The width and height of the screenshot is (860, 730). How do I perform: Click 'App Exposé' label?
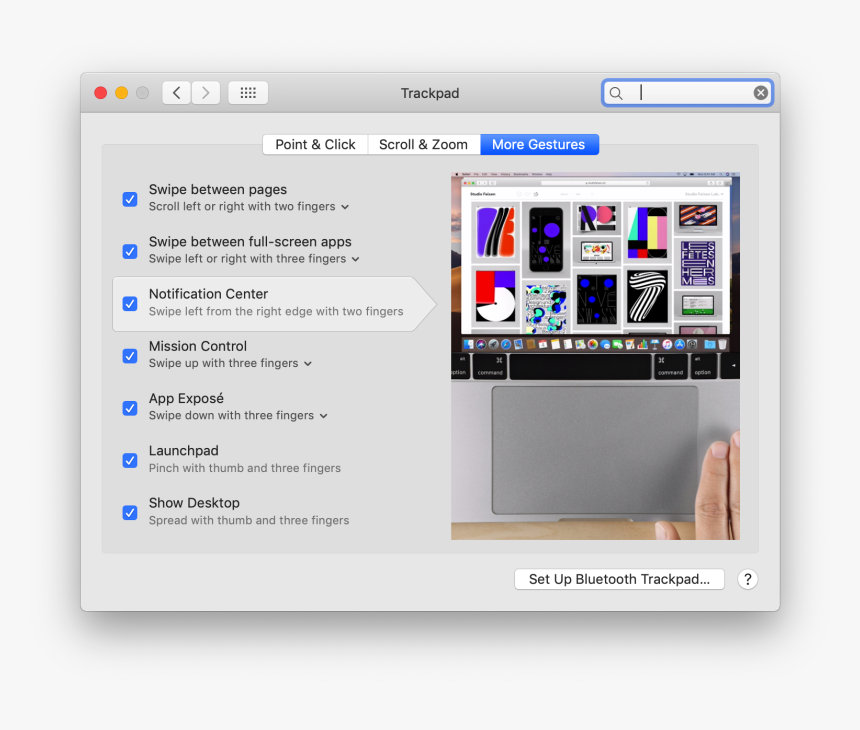pyautogui.click(x=186, y=398)
